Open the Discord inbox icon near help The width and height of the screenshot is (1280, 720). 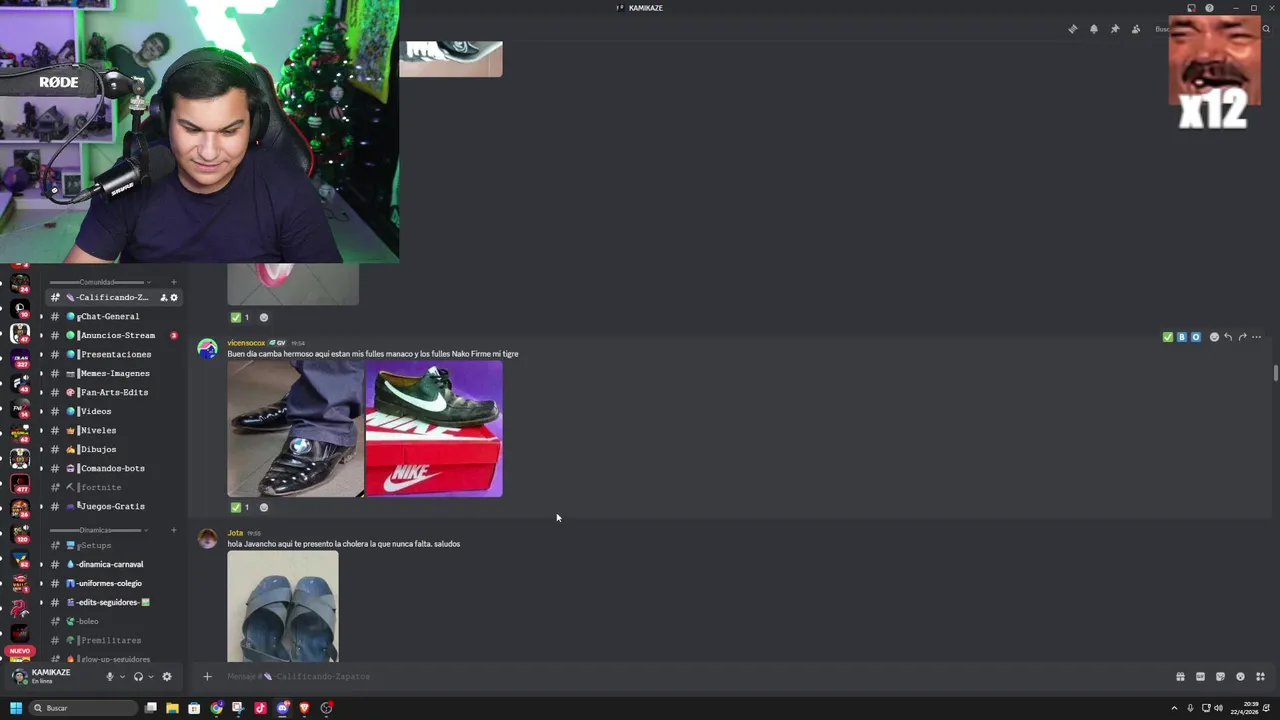1191,8
